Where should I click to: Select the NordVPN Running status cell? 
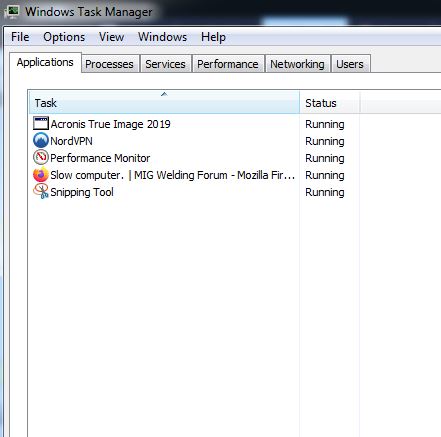point(325,141)
